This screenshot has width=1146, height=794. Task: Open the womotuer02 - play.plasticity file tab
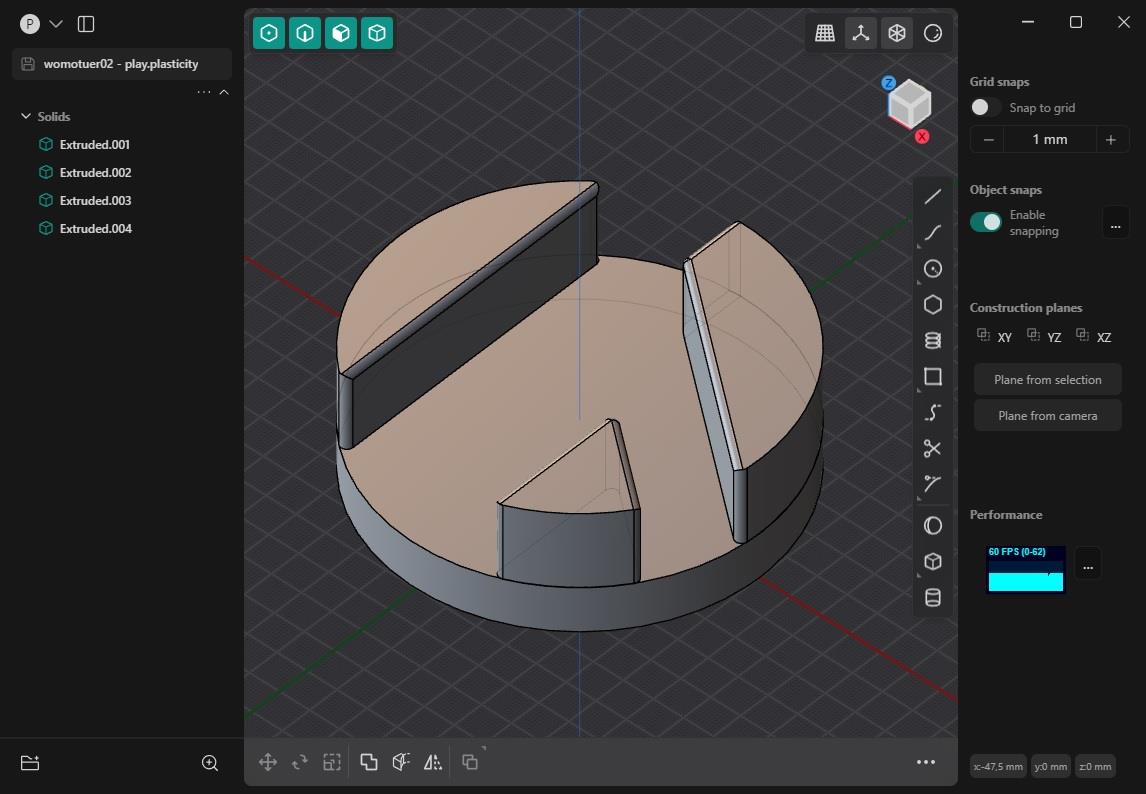pos(121,64)
